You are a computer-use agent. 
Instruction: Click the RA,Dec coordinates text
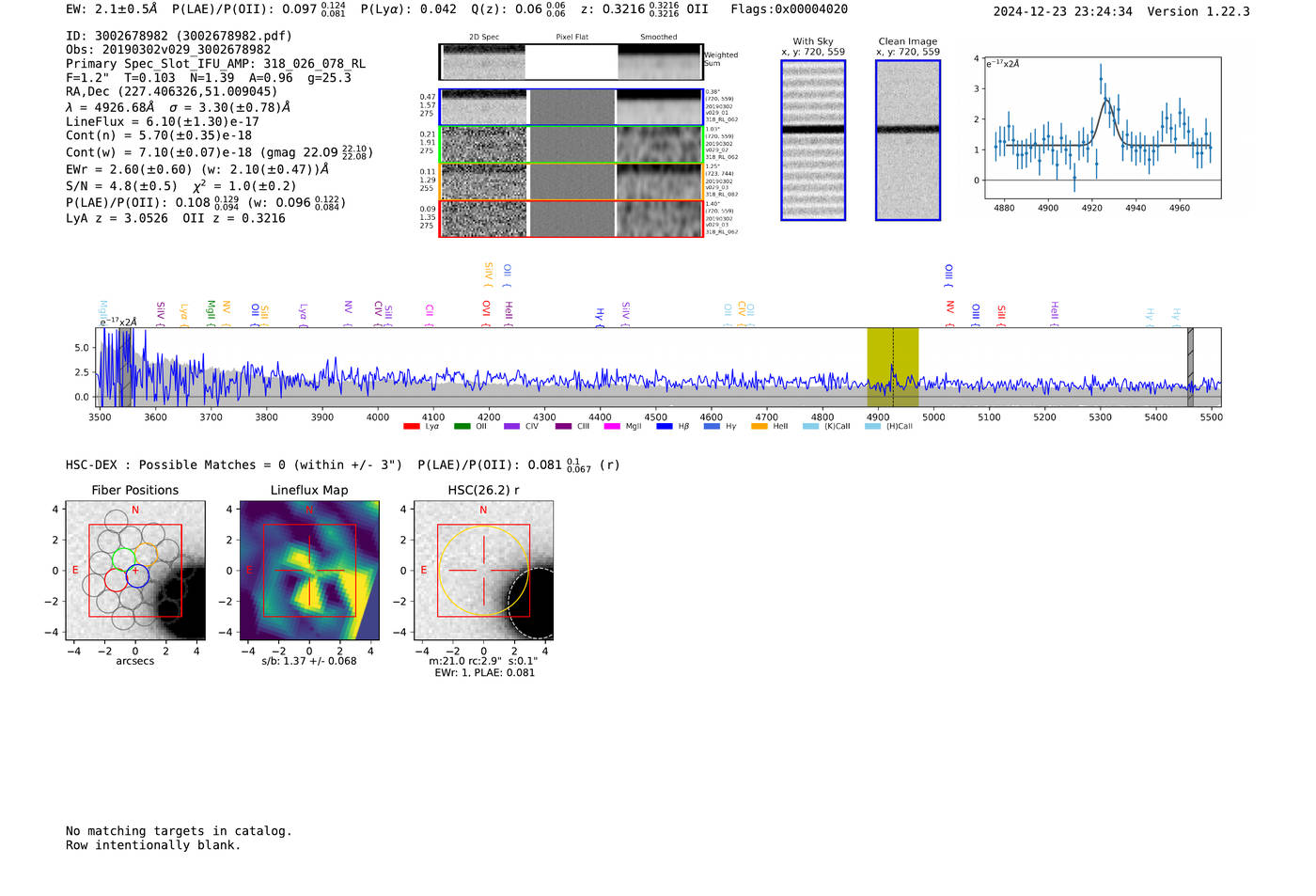point(171,91)
